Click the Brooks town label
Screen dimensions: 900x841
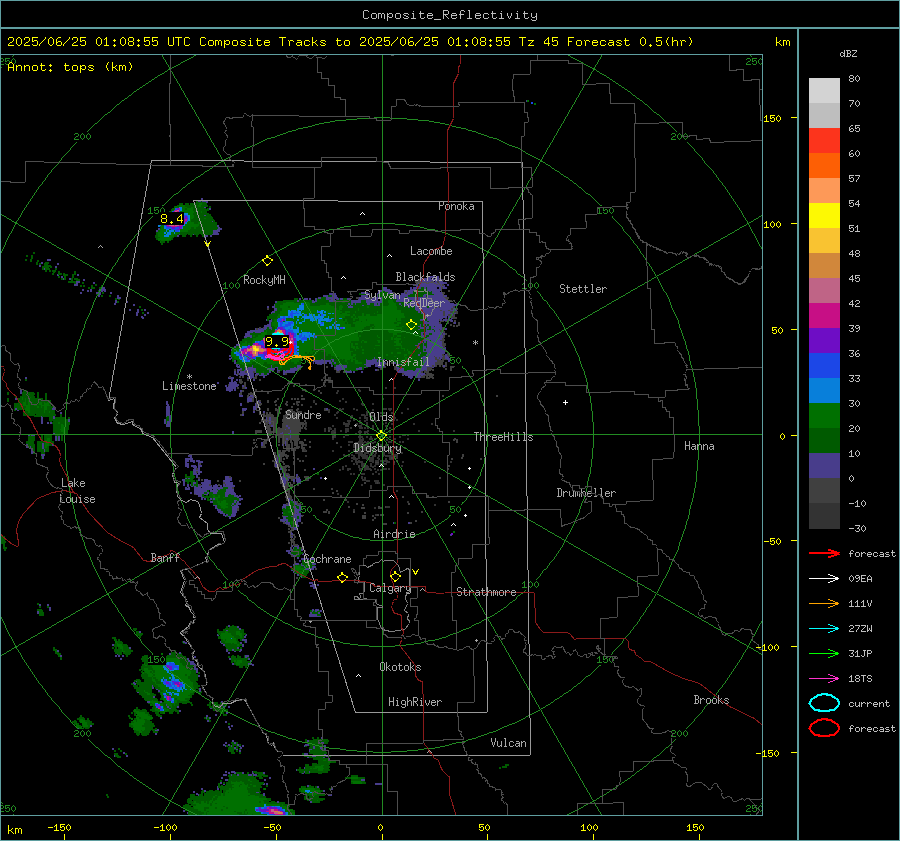(x=711, y=700)
